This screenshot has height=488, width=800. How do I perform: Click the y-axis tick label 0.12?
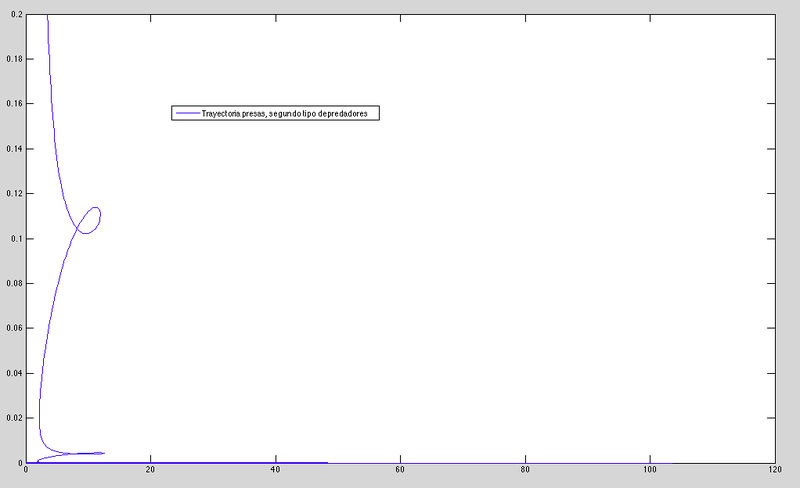click(14, 194)
